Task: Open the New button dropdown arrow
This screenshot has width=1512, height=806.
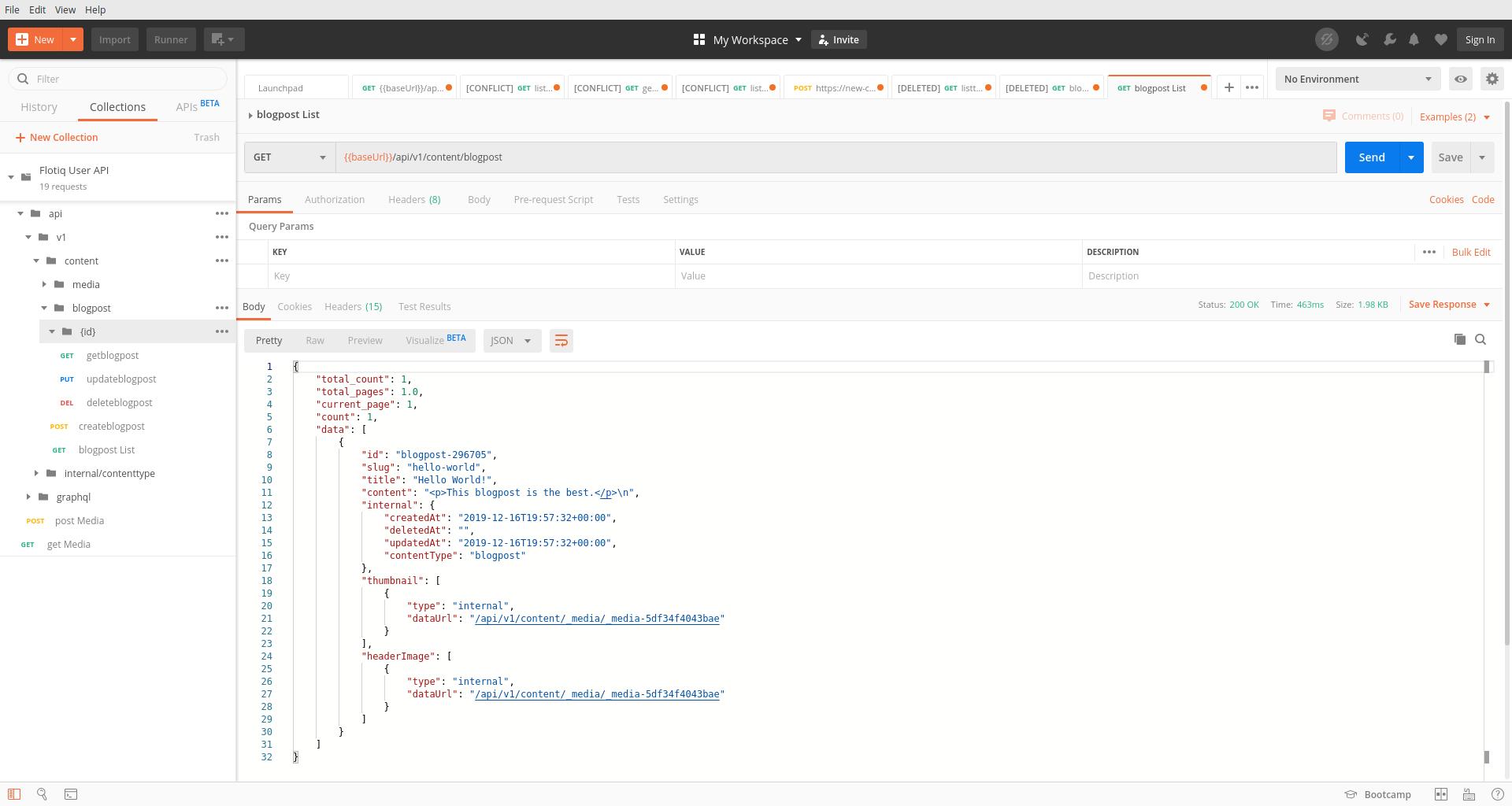Action: [x=72, y=39]
